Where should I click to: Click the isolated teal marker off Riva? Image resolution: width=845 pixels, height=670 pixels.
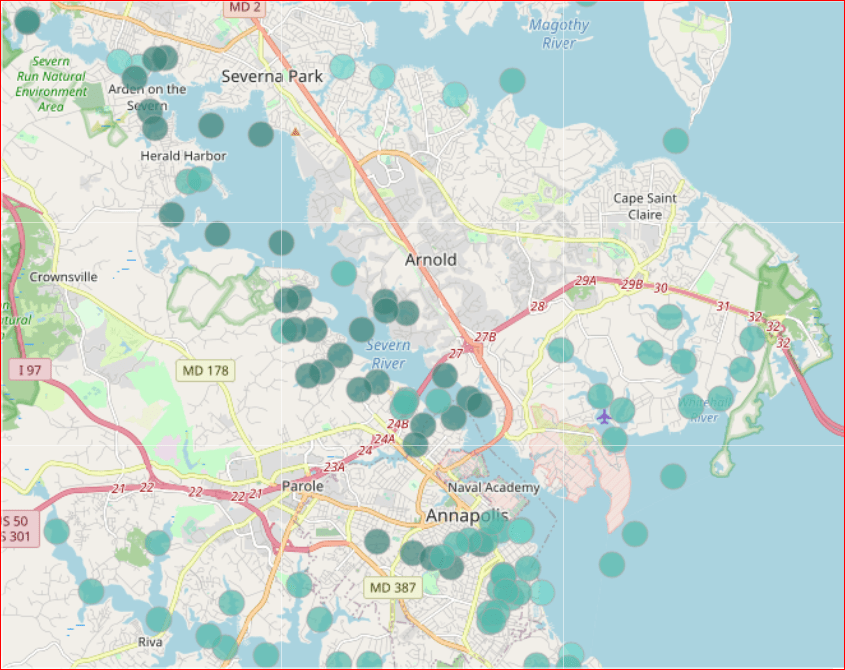[91, 591]
